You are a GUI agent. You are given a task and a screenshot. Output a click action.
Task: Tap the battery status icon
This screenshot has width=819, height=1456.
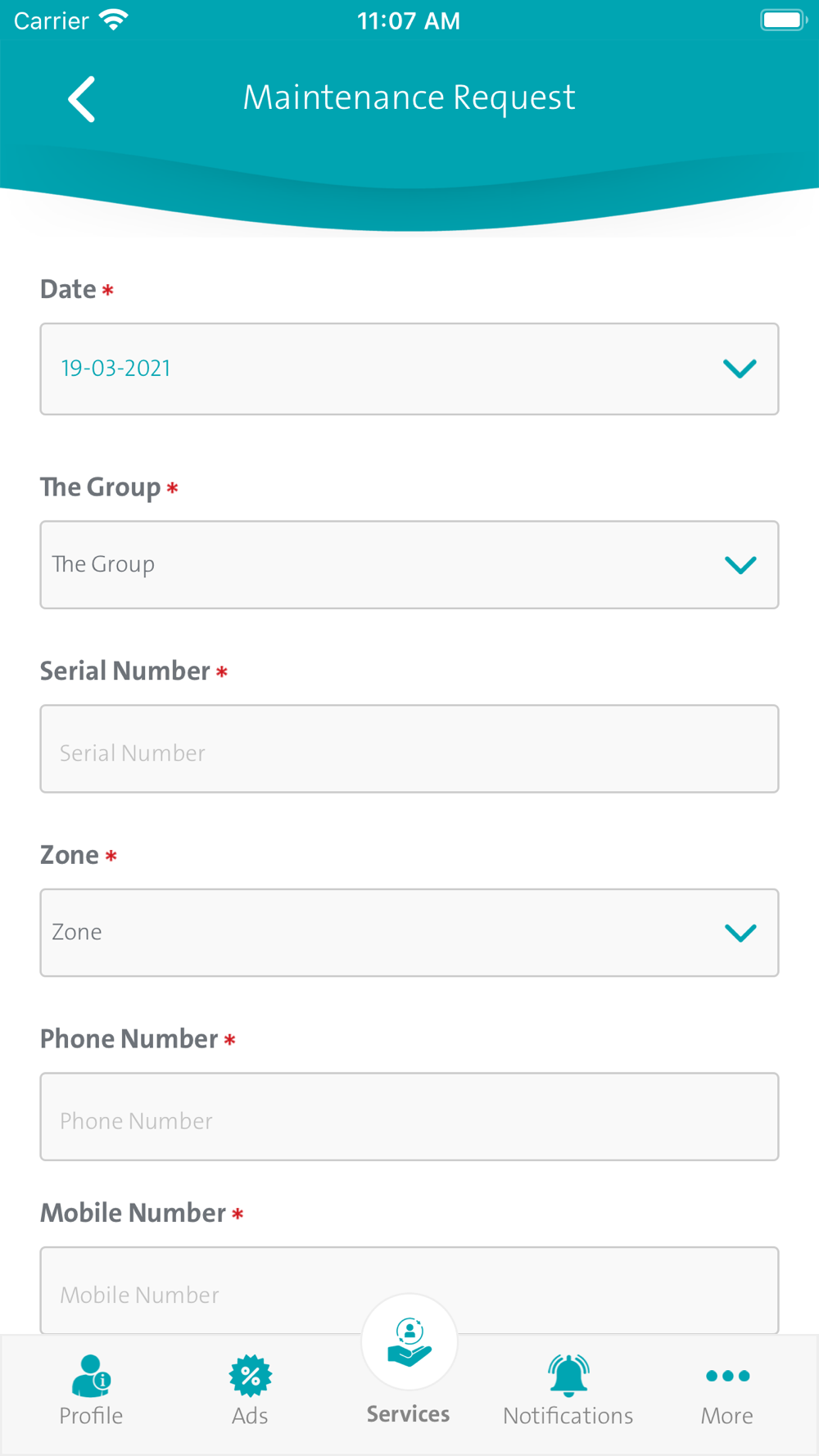point(783,20)
